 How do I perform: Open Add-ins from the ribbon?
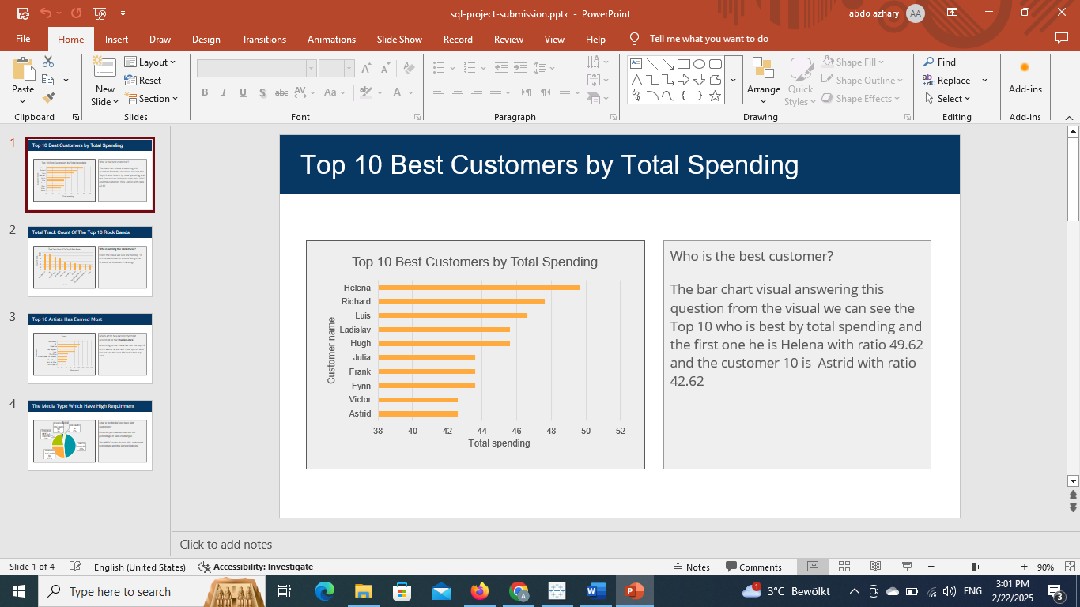[1025, 78]
